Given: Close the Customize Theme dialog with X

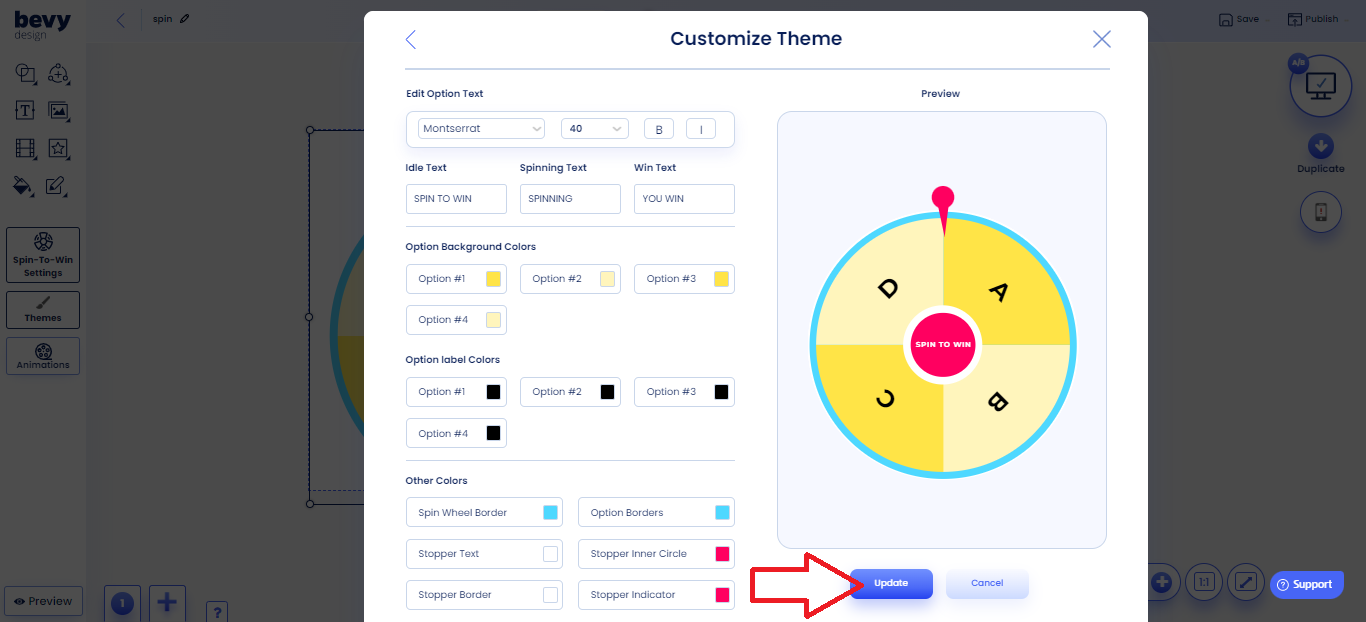Looking at the screenshot, I should point(1101,39).
